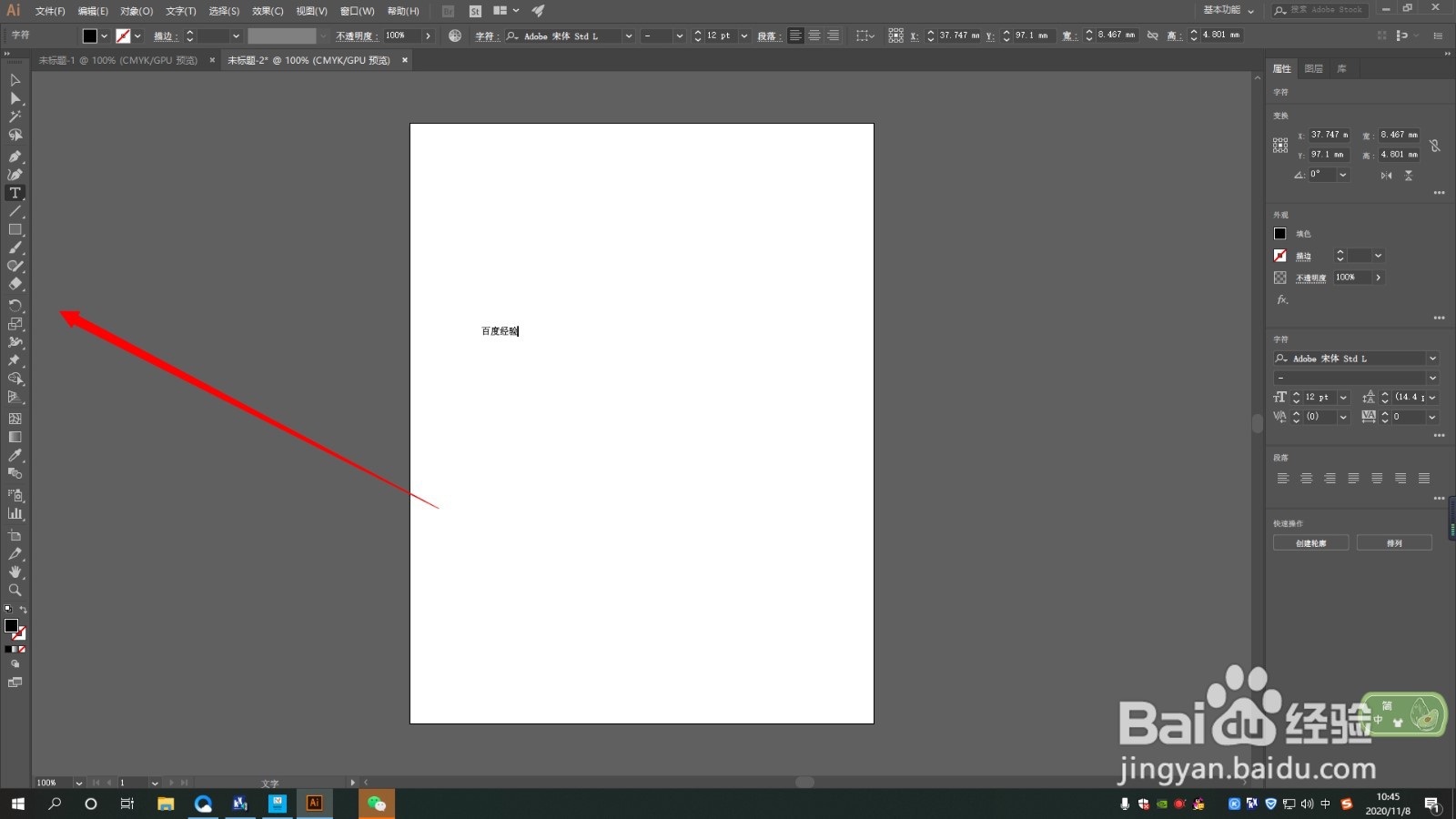Switch to document tab 未标题-1
Screen dimensions: 1456x819
(117, 60)
